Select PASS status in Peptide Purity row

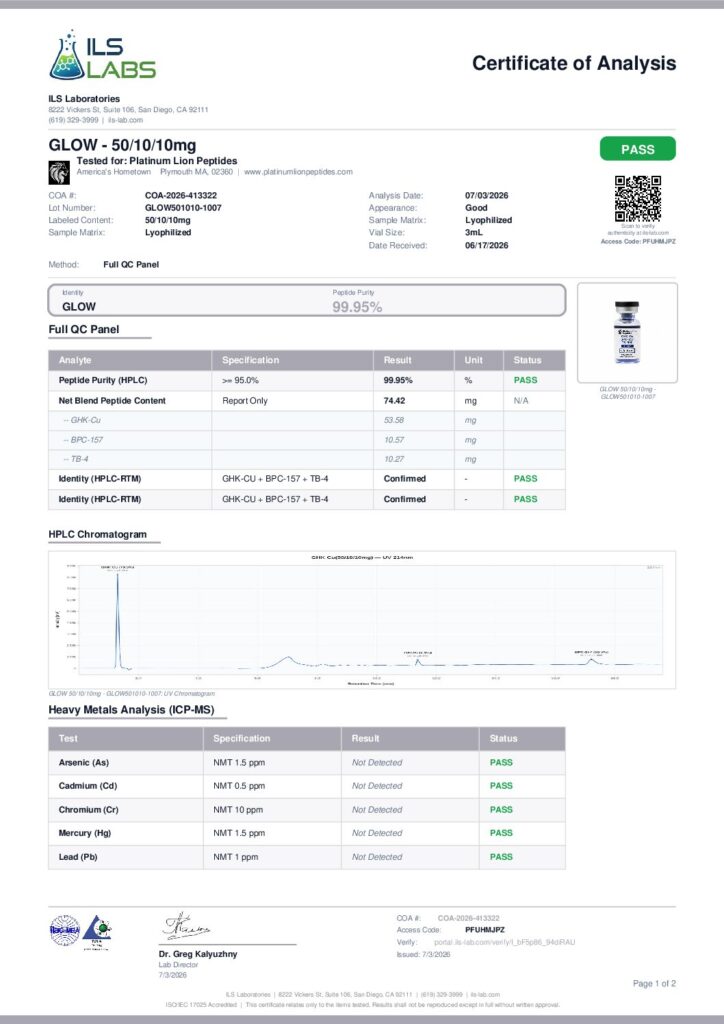tap(526, 380)
